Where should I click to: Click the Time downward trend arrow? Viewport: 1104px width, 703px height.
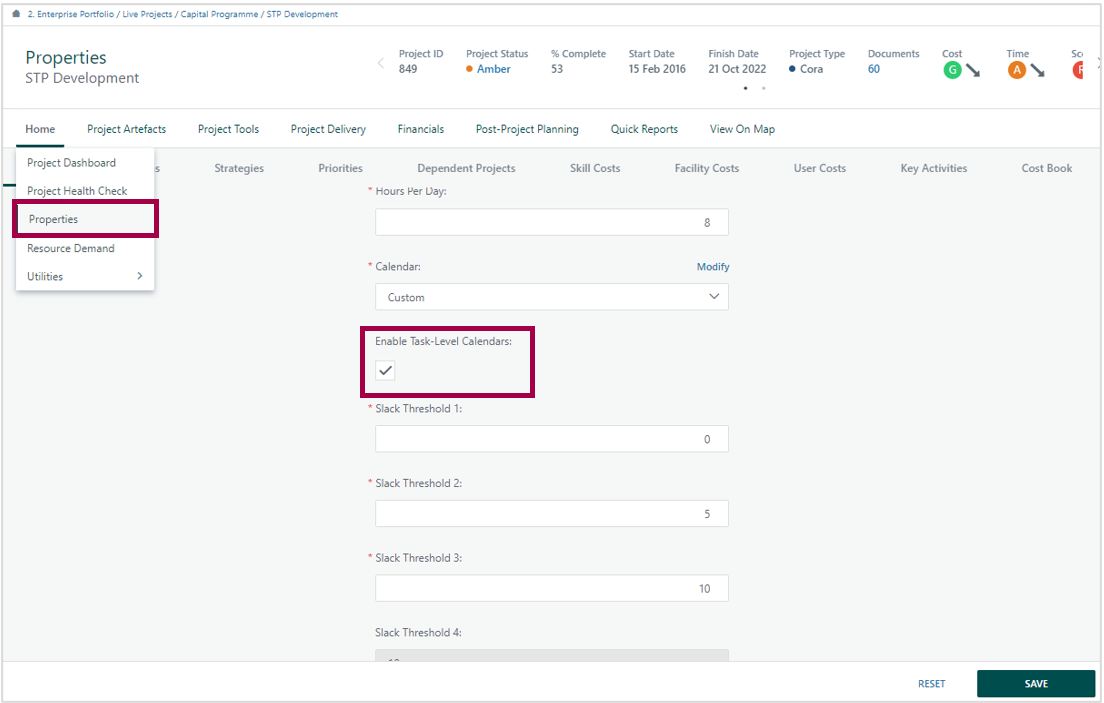(1037, 70)
